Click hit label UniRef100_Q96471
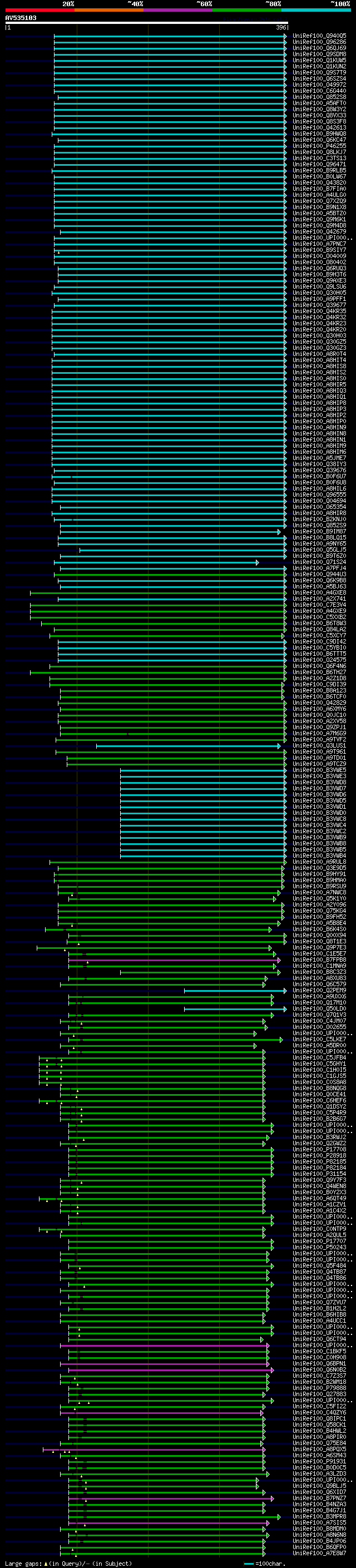 click(x=319, y=164)
